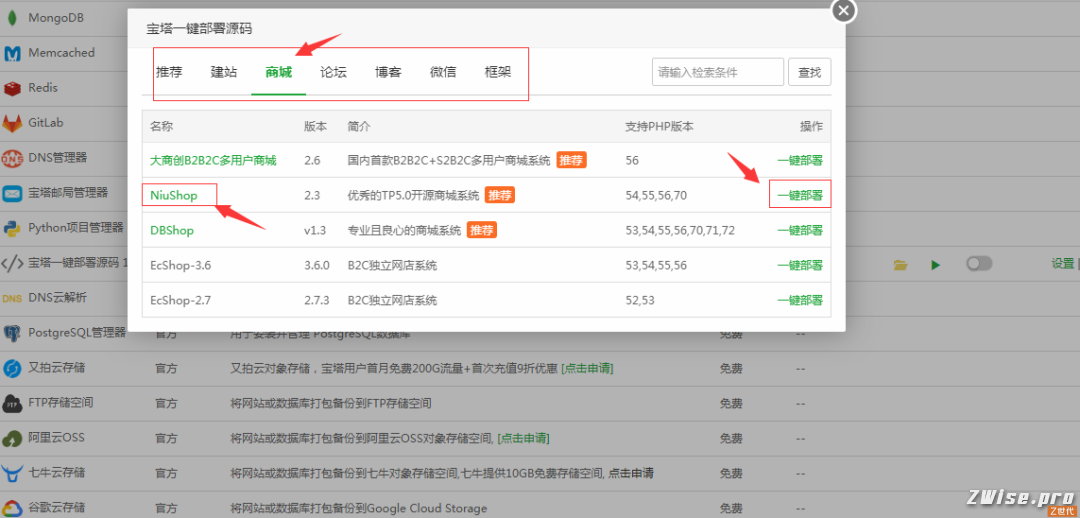Click version 3.6.0 in EcShop-3.6 row
This screenshot has height=518, width=1080.
[317, 265]
